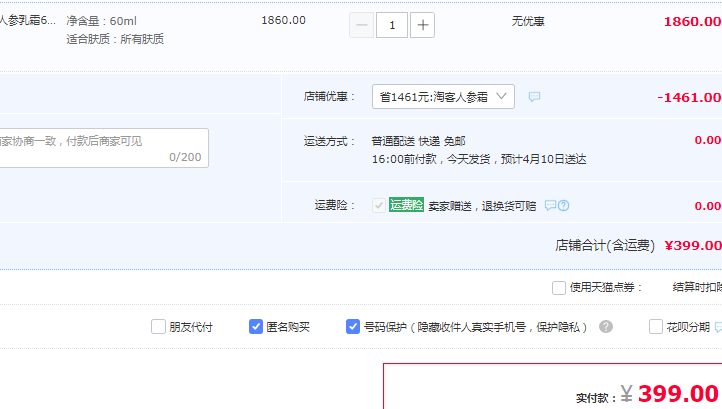Viewport: 722px width, 409px height.
Task: Click the unit price 1860.00
Action: [283, 20]
